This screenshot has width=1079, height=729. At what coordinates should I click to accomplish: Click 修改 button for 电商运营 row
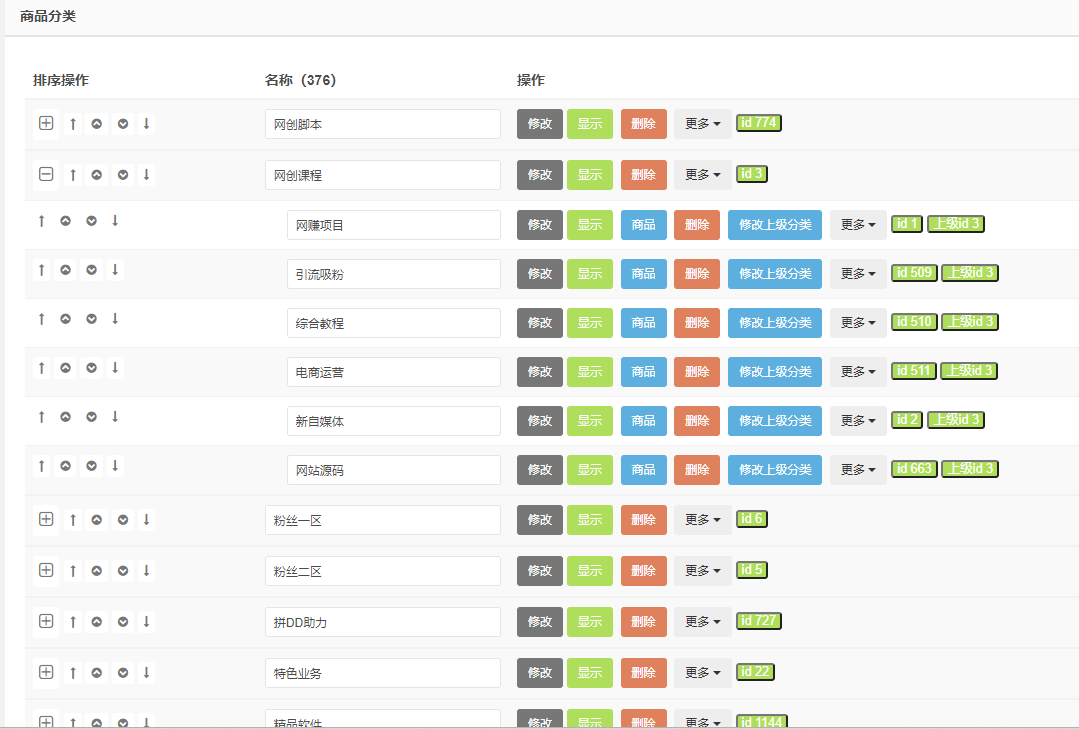point(539,372)
